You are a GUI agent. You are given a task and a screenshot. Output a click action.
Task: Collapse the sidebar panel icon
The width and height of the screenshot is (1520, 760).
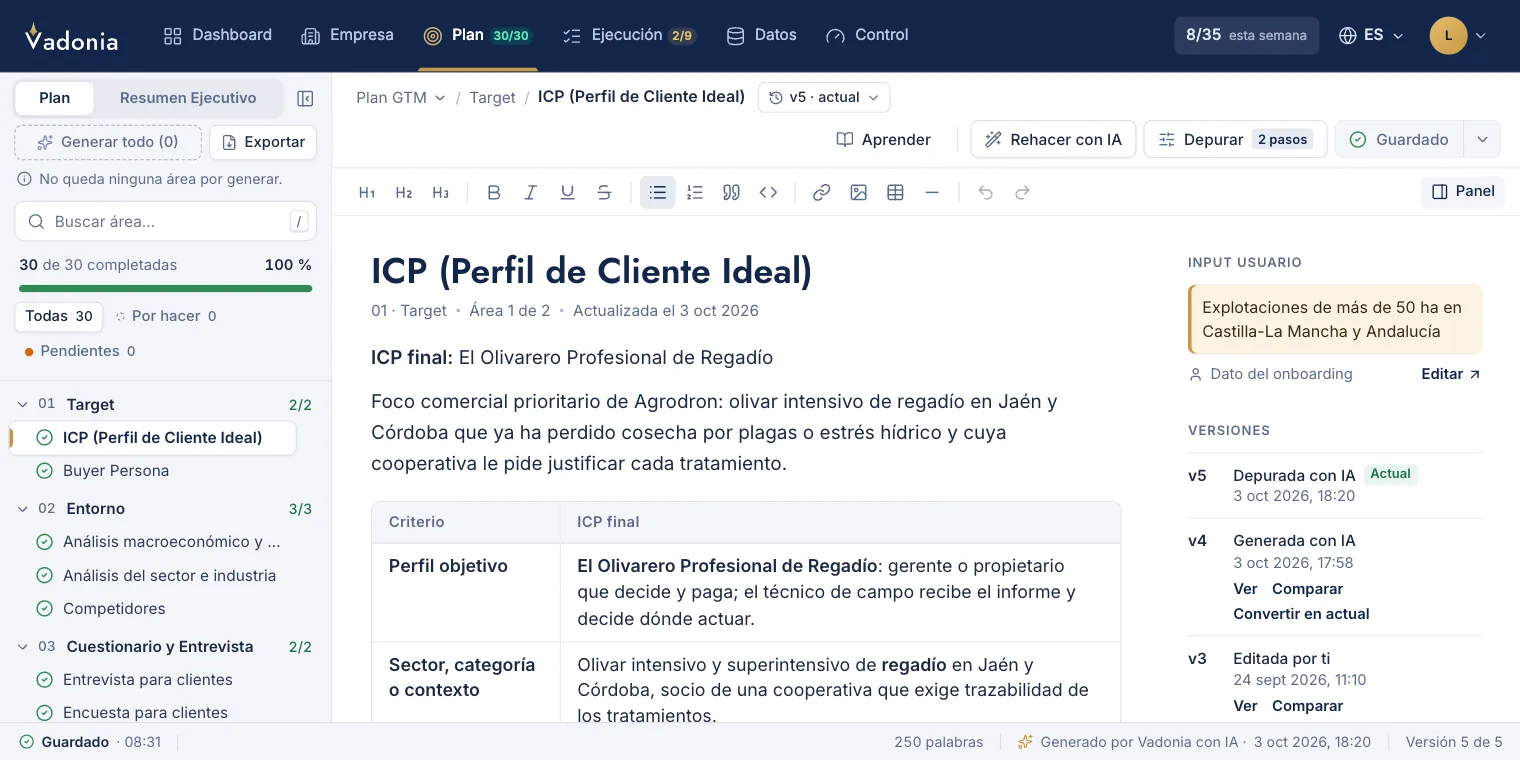coord(305,98)
